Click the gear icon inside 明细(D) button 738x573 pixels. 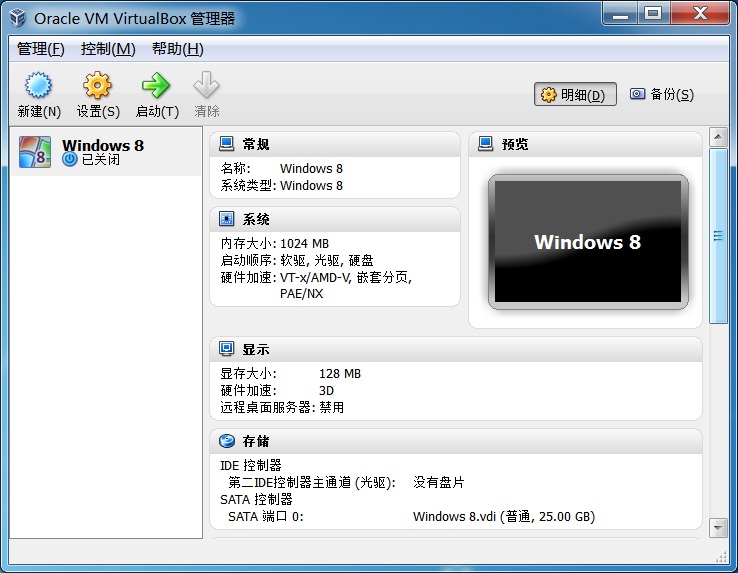point(548,95)
